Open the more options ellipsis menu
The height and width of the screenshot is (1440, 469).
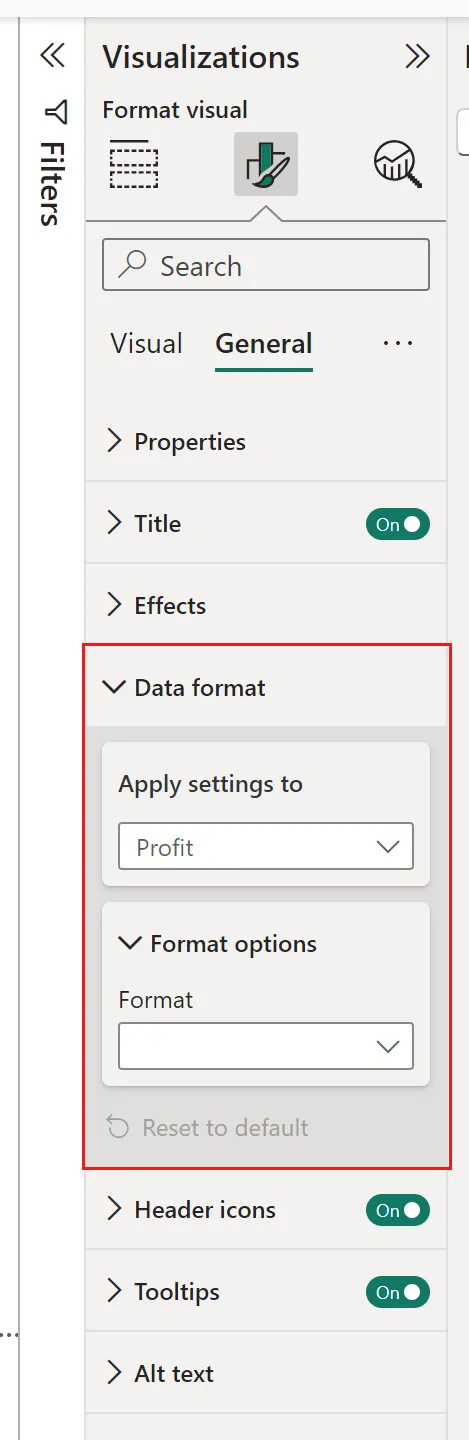coord(398,344)
